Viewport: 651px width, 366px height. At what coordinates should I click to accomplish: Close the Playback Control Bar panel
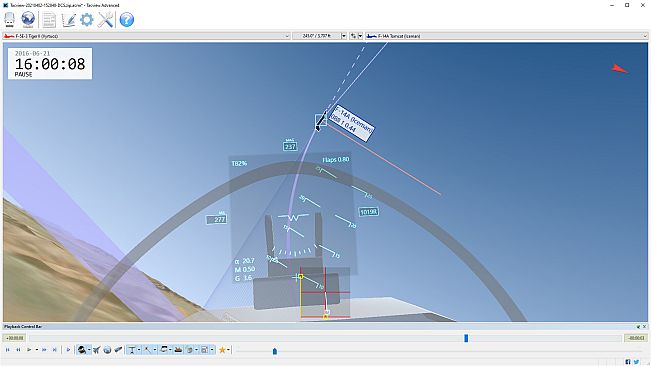(x=645, y=327)
